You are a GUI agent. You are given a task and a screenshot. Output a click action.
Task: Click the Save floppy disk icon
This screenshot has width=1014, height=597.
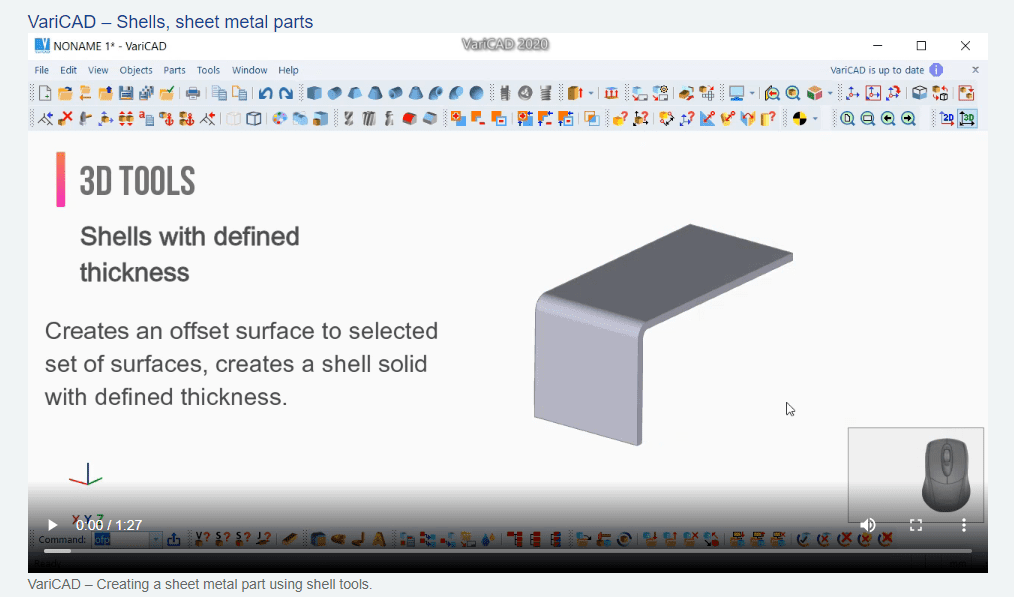point(125,93)
